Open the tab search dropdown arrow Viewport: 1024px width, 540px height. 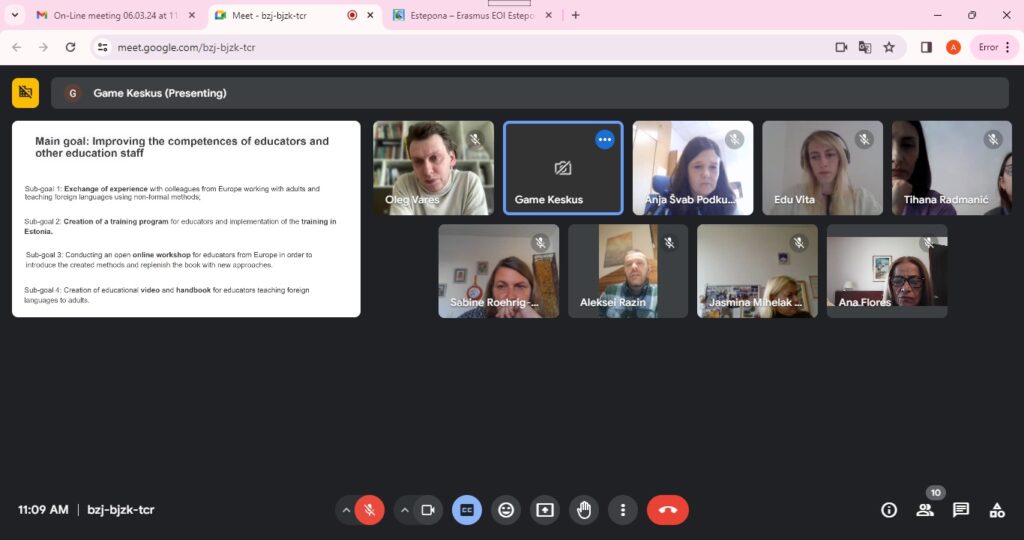14,15
